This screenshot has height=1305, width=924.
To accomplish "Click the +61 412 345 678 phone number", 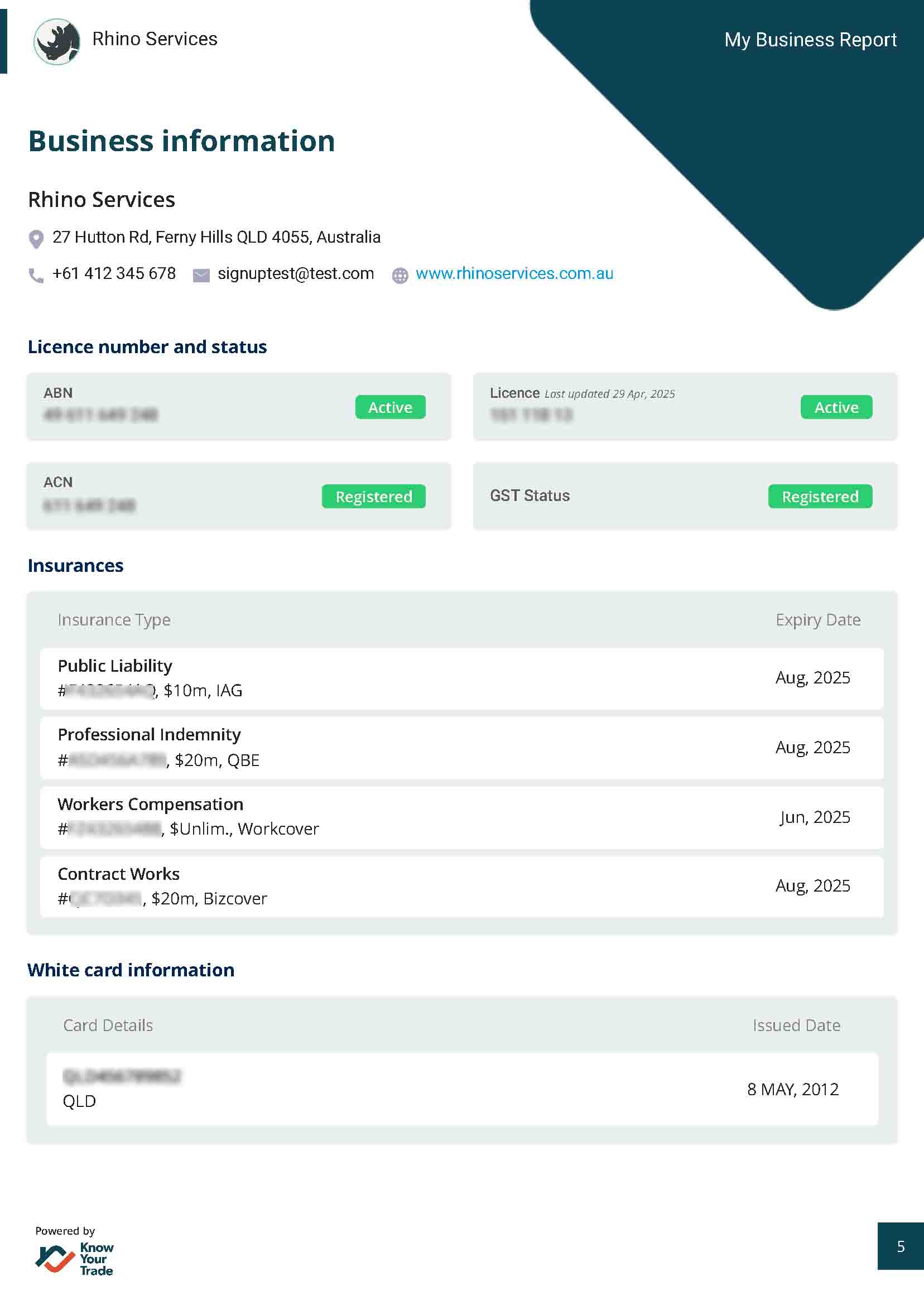I will (x=114, y=273).
